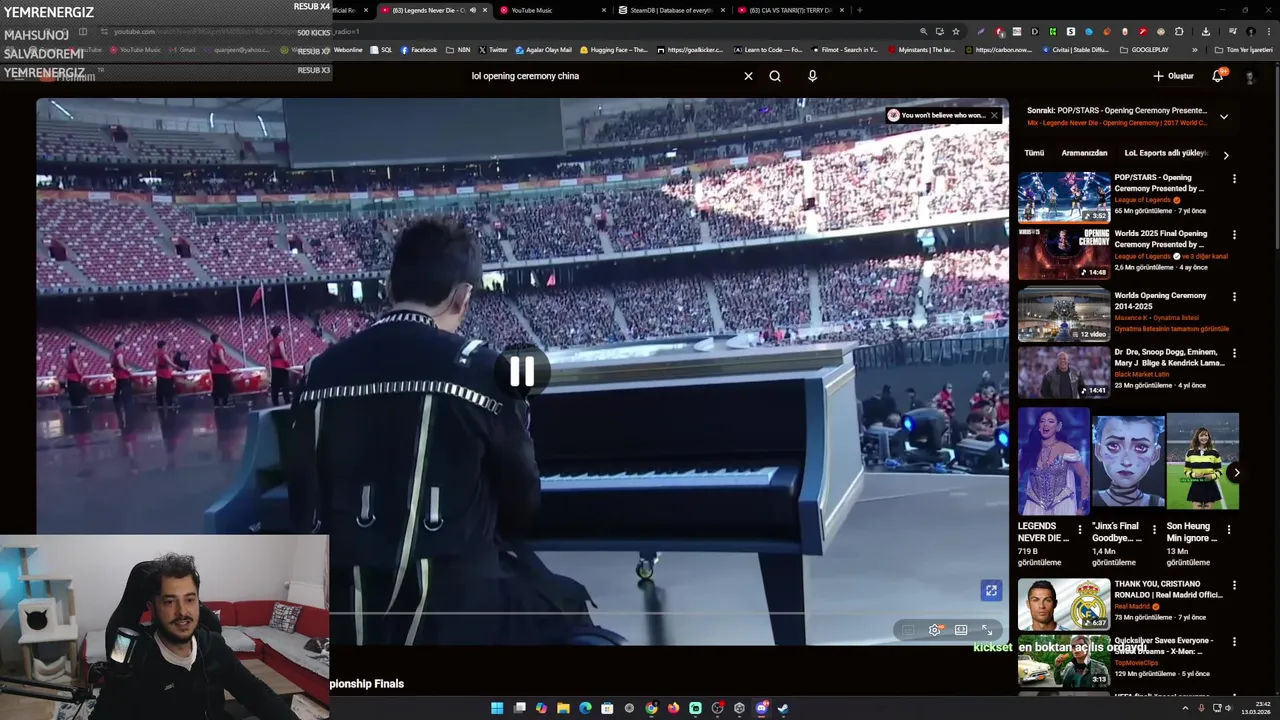1280x720 pixels.
Task: Open the Black Market Latin channel link
Action: pyautogui.click(x=1141, y=374)
